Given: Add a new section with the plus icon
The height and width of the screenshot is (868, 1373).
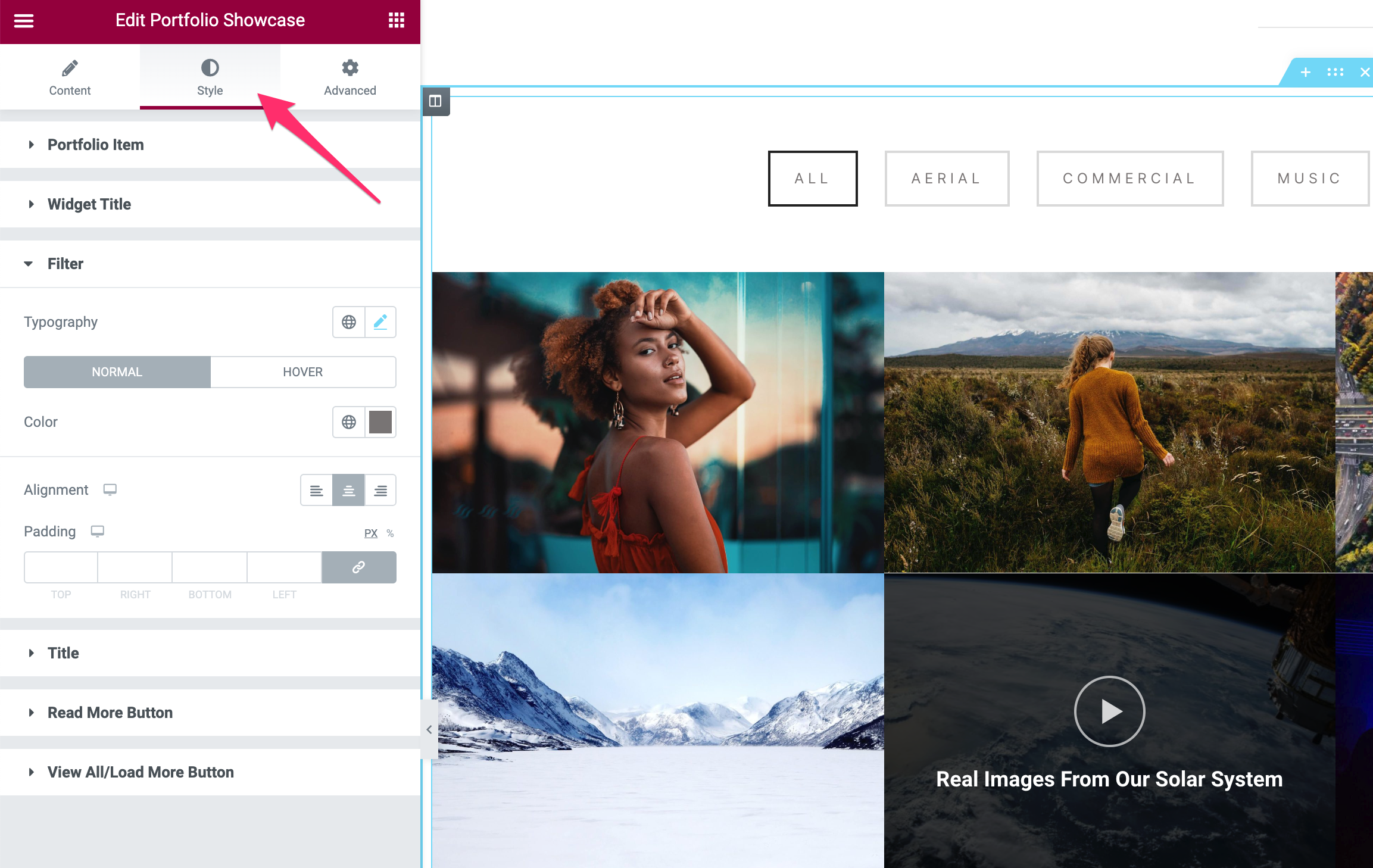Looking at the screenshot, I should pos(1306,72).
